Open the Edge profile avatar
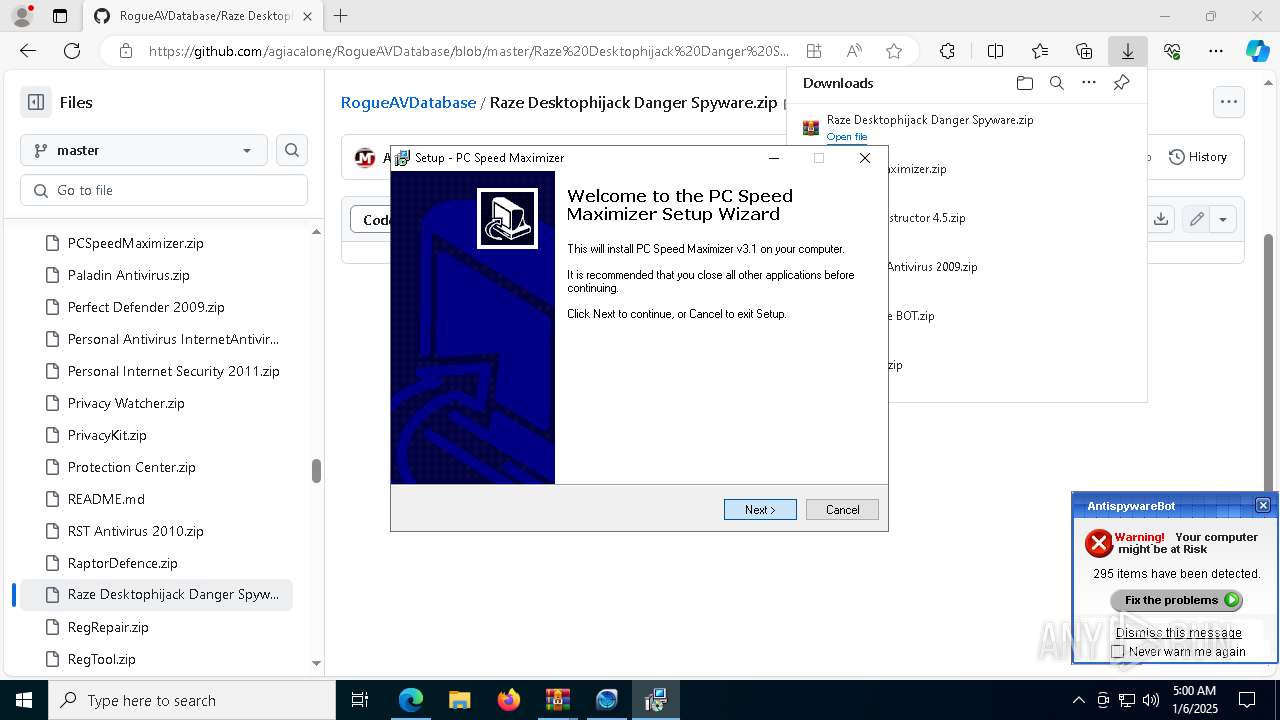Image resolution: width=1280 pixels, height=720 pixels. click(x=22, y=16)
